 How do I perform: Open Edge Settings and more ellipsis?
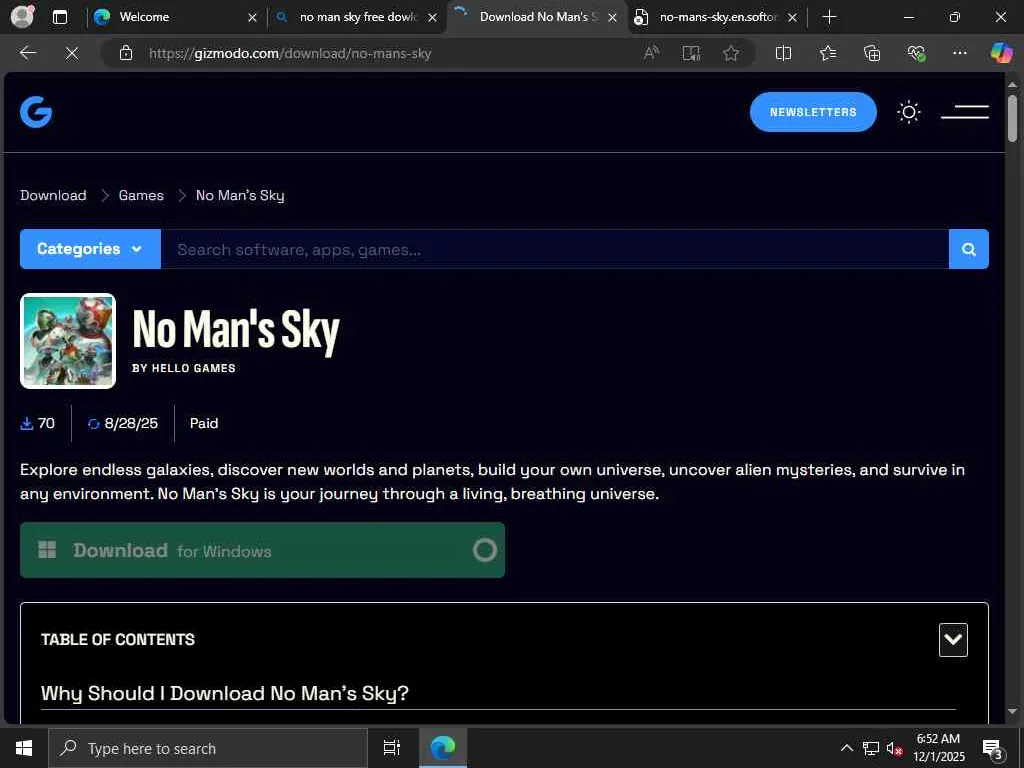(959, 53)
